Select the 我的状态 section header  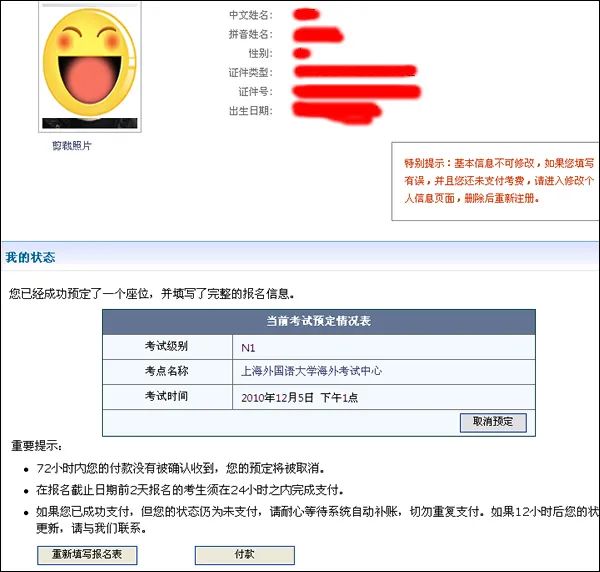click(31, 257)
